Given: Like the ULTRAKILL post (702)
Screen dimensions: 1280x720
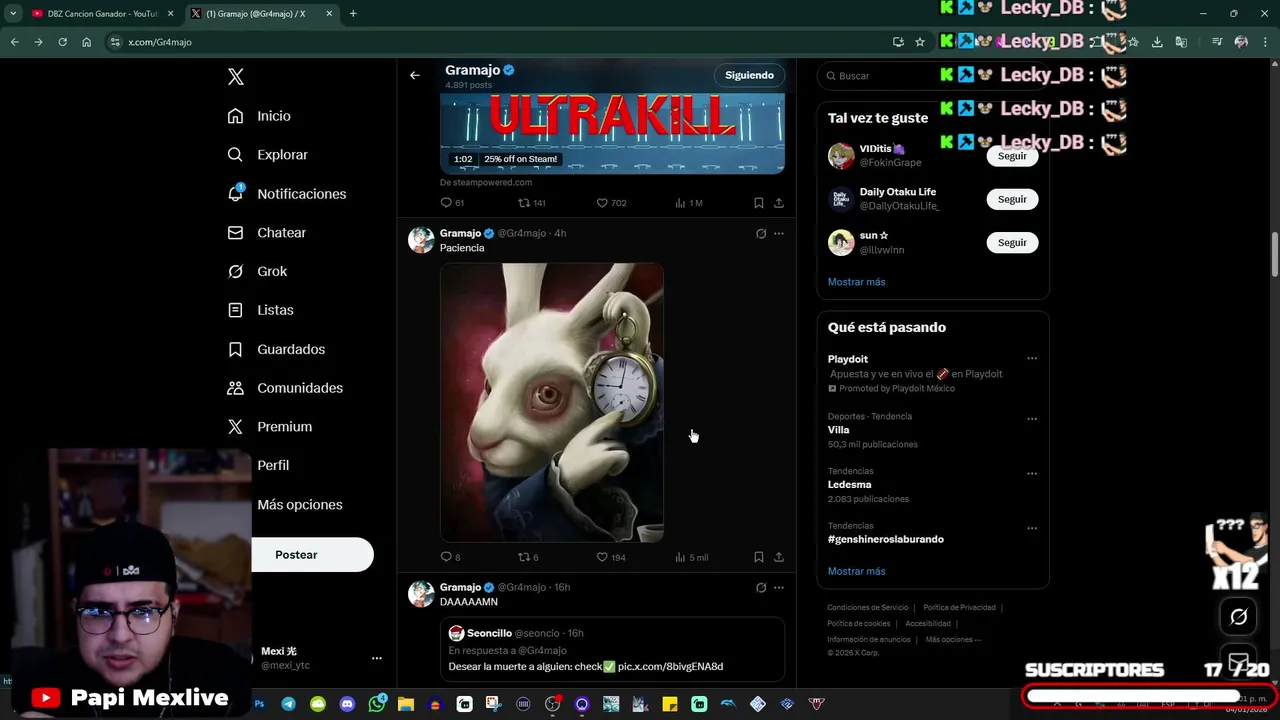Looking at the screenshot, I should pyautogui.click(x=611, y=203).
